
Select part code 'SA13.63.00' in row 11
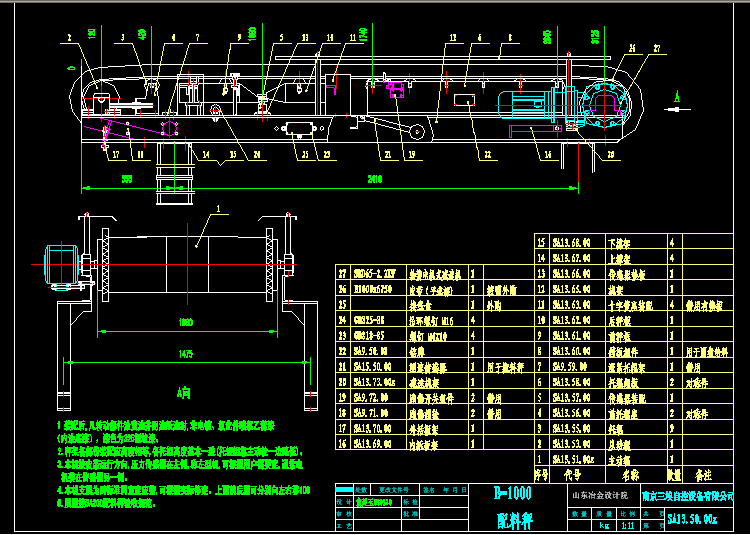point(571,305)
